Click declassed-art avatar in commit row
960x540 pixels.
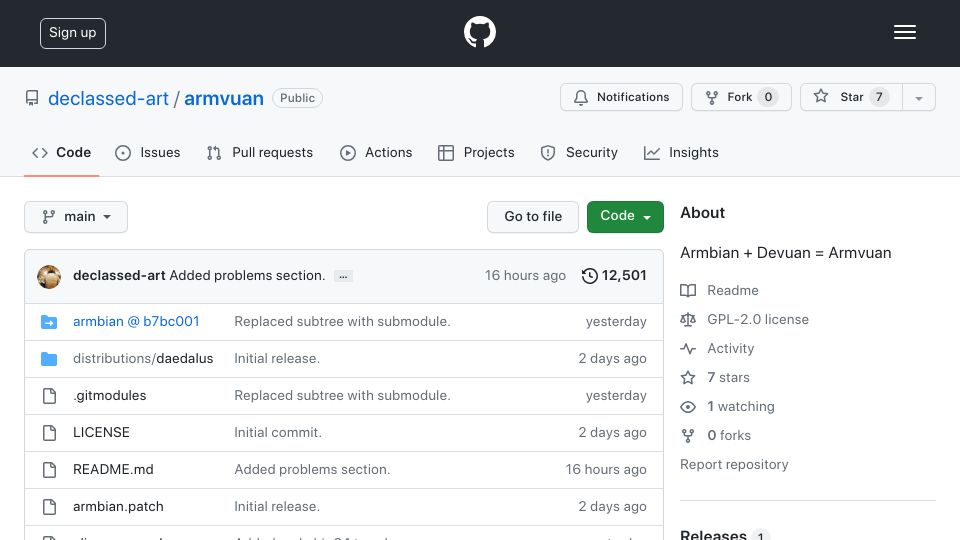[x=49, y=277]
